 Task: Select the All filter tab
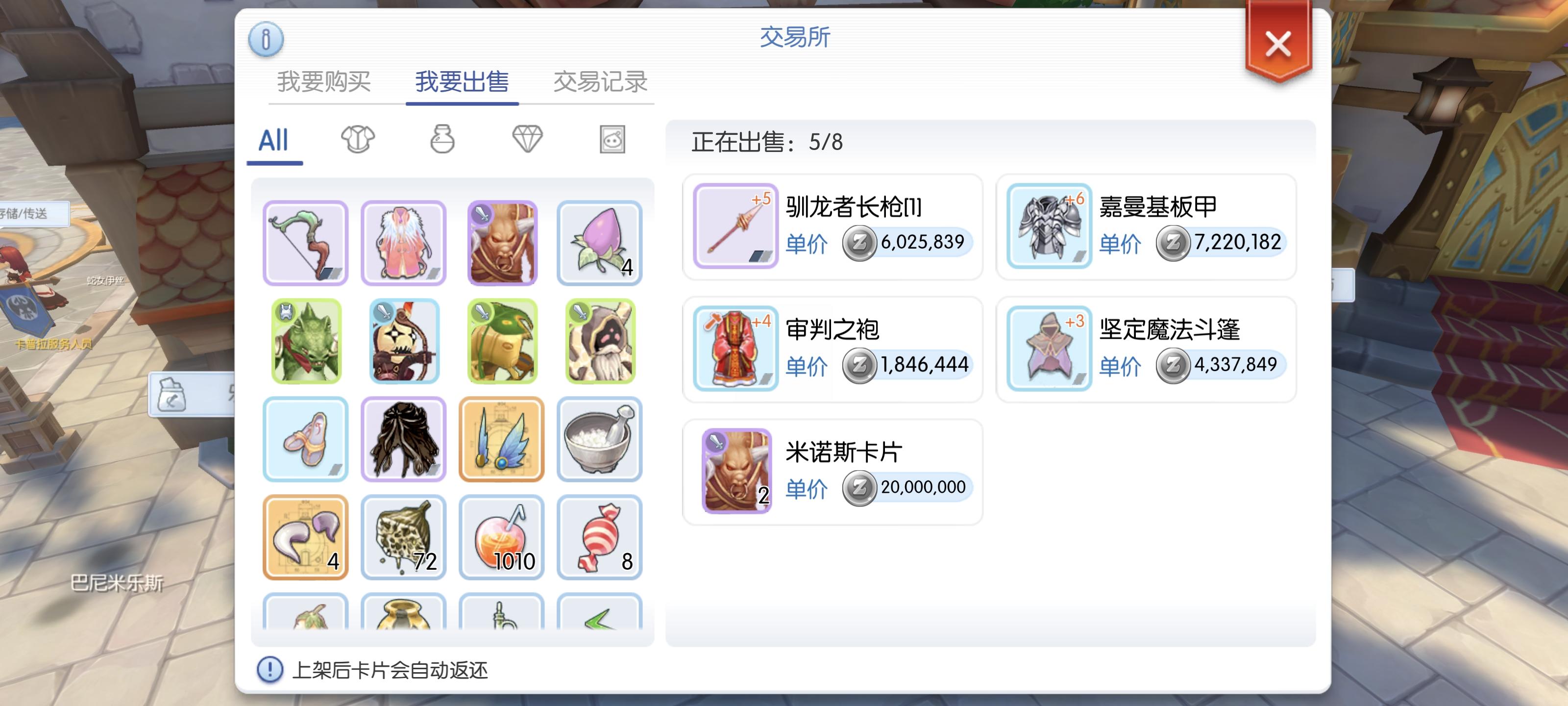click(x=273, y=141)
